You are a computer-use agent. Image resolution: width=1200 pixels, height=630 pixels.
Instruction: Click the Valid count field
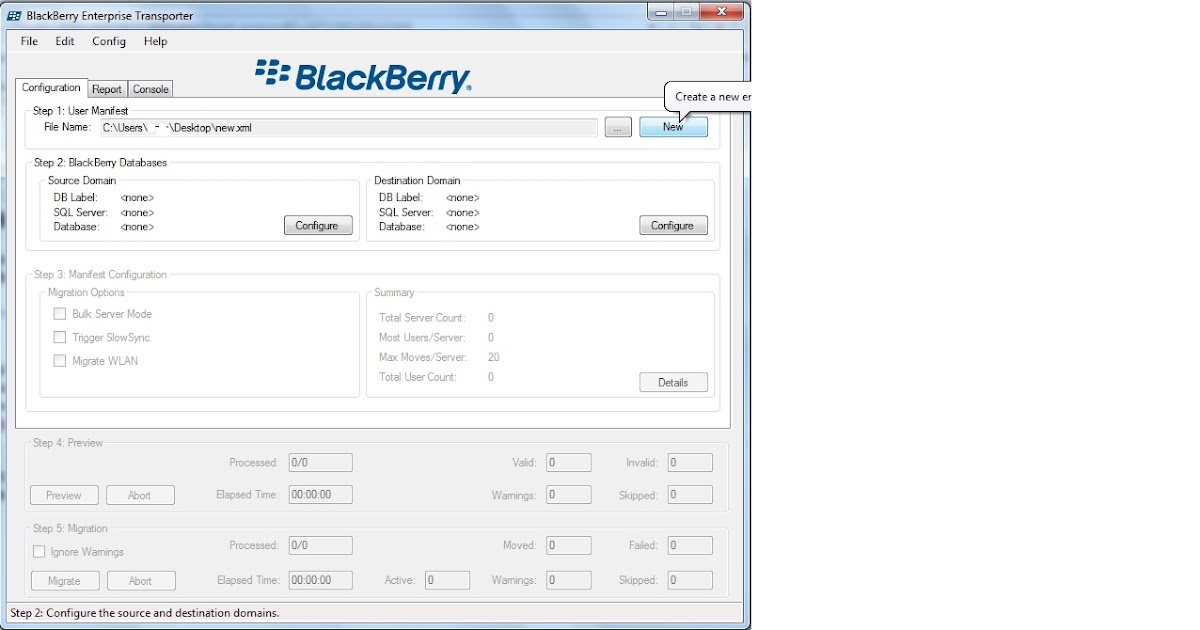click(x=568, y=463)
